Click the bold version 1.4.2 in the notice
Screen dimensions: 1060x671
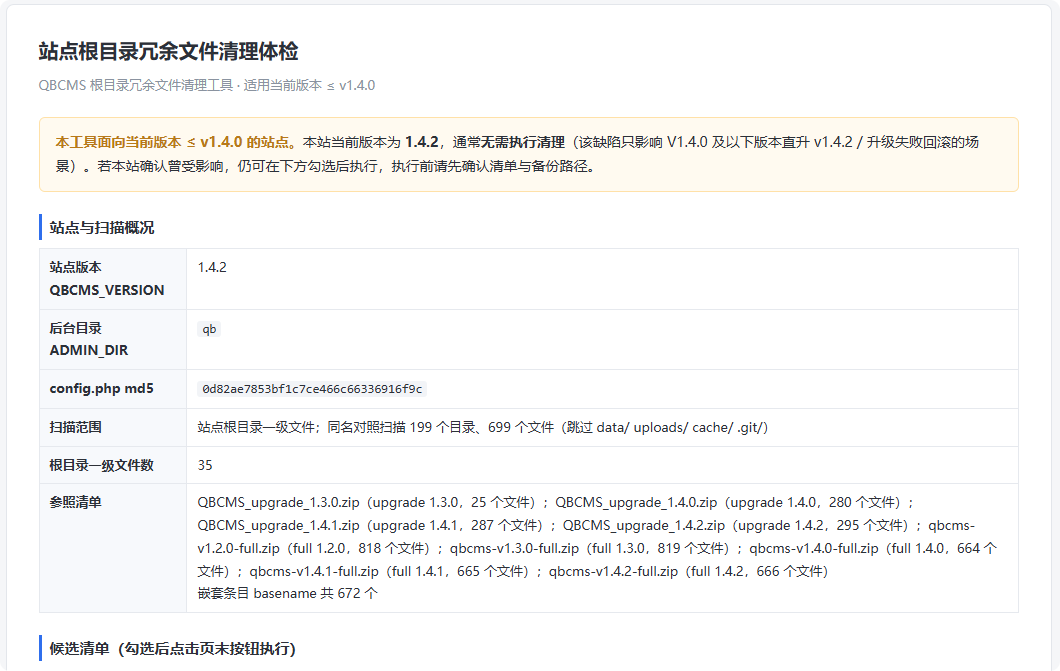pyautogui.click(x=422, y=142)
